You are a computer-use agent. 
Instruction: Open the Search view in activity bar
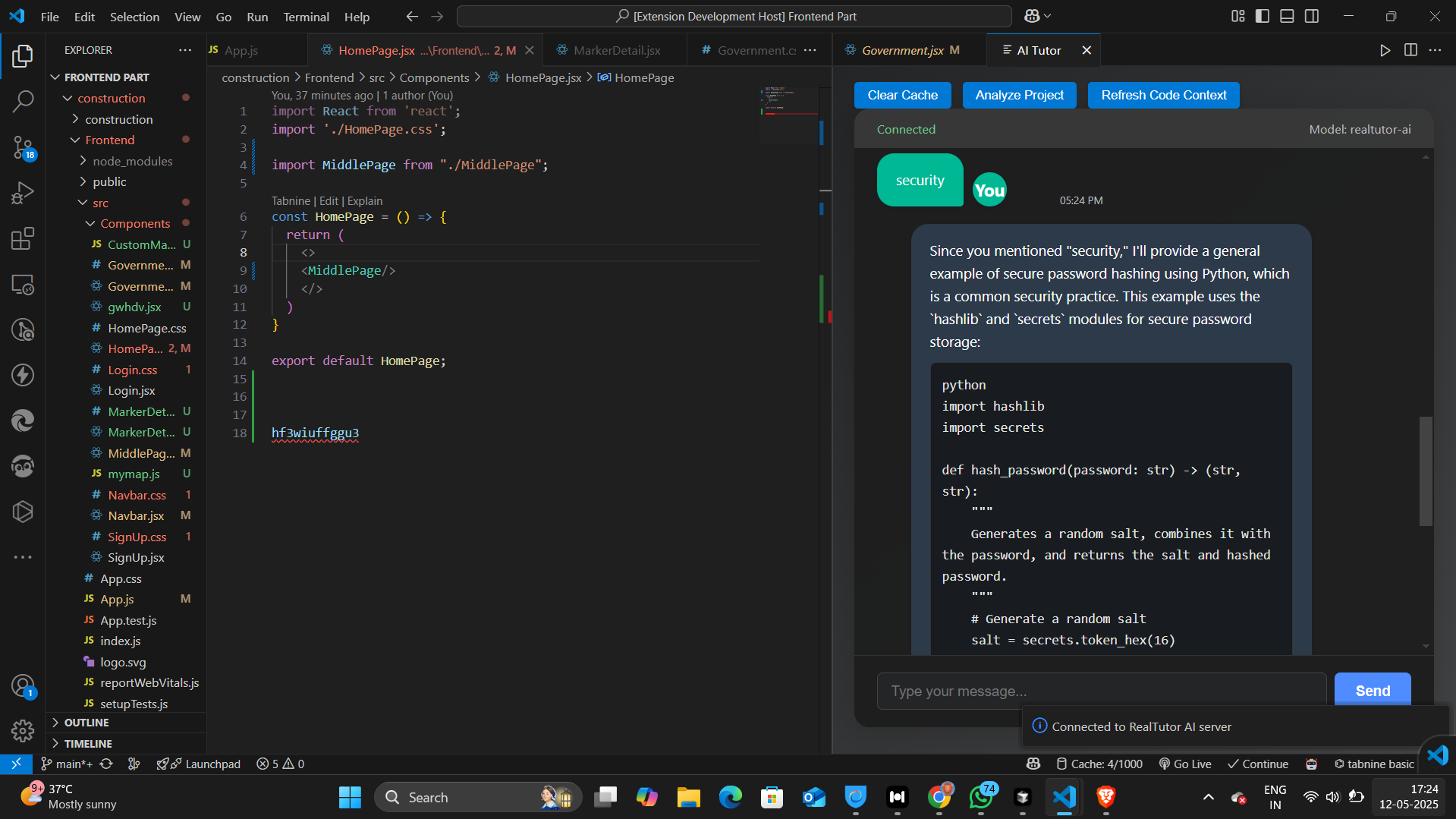click(x=23, y=101)
